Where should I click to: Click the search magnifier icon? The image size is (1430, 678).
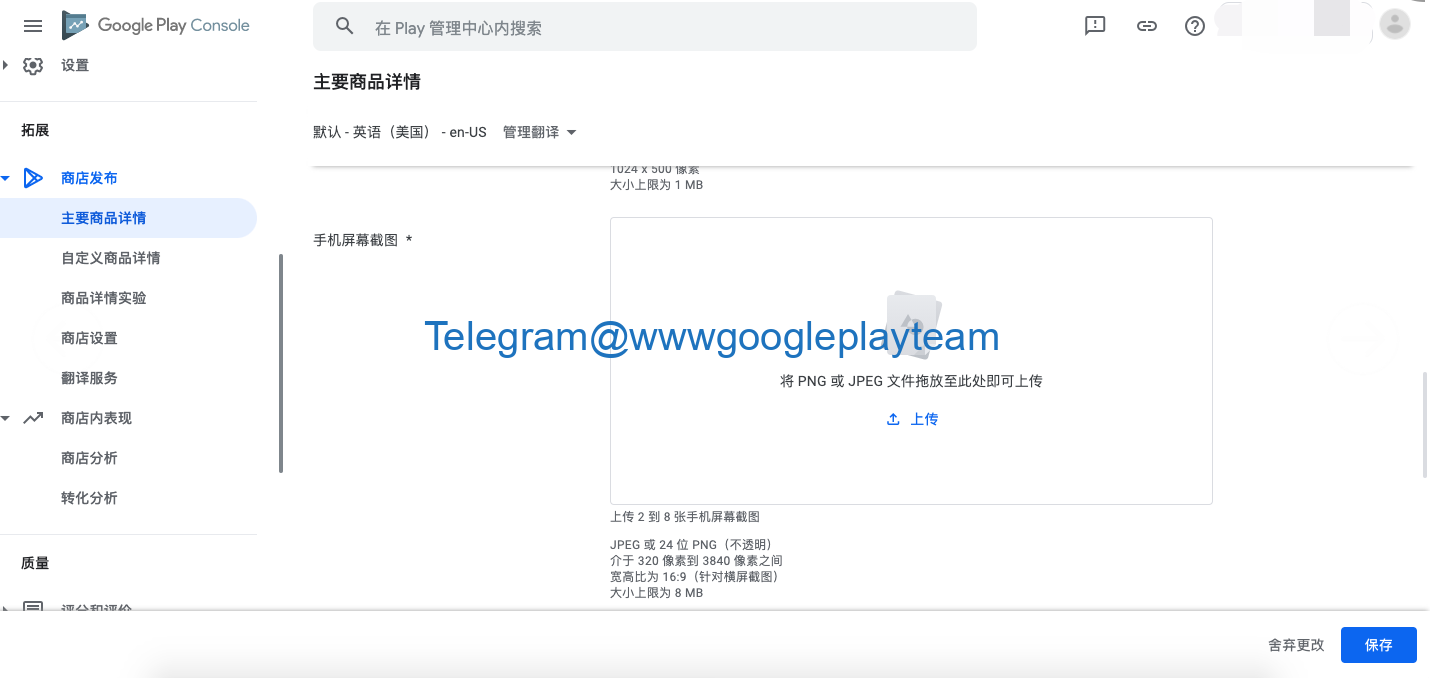tap(345, 27)
